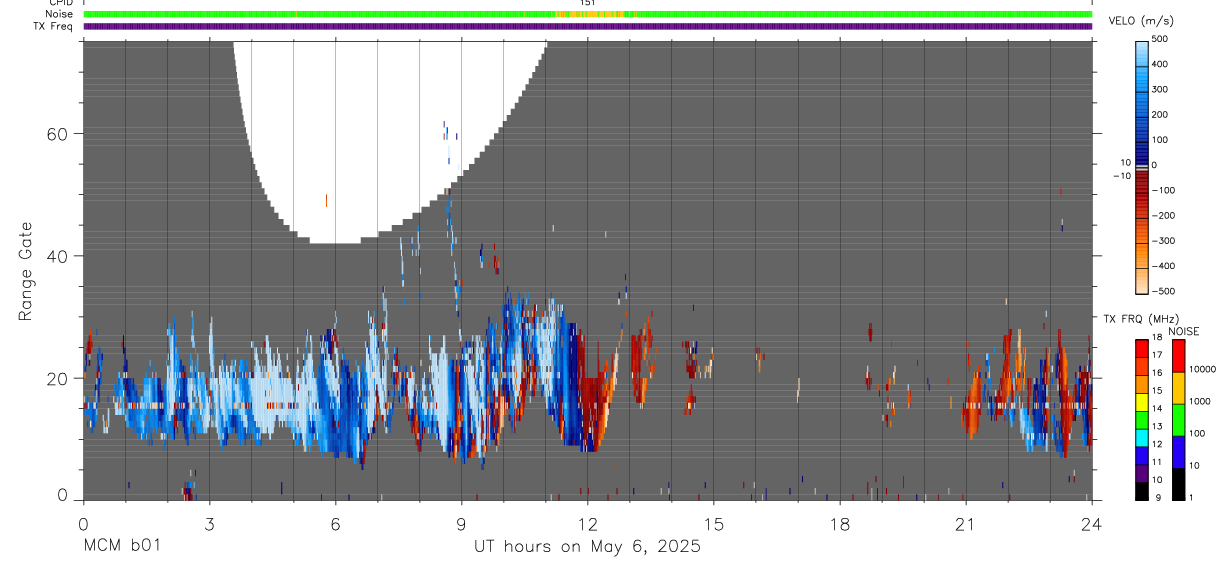Viewport: 1228px width, 567px height.
Task: Select the green Noise status bar
Action: 588,14
